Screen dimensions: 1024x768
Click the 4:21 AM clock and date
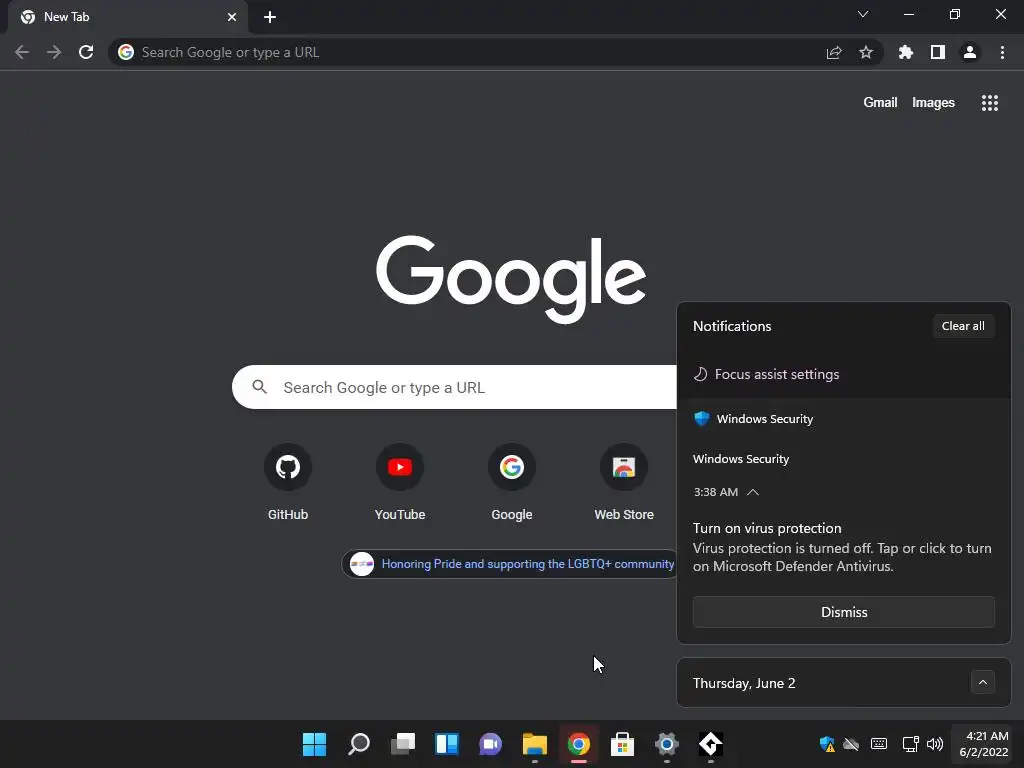[x=984, y=744]
